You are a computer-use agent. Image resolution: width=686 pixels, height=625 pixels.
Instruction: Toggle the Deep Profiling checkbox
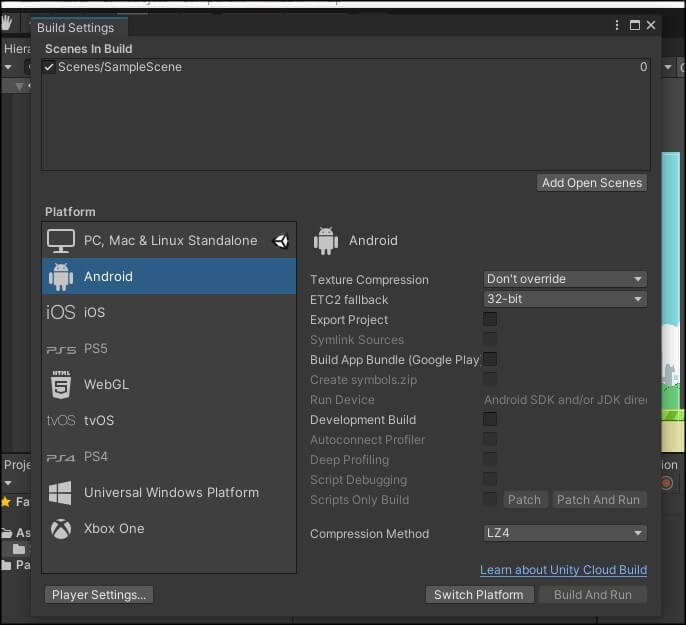(x=490, y=459)
